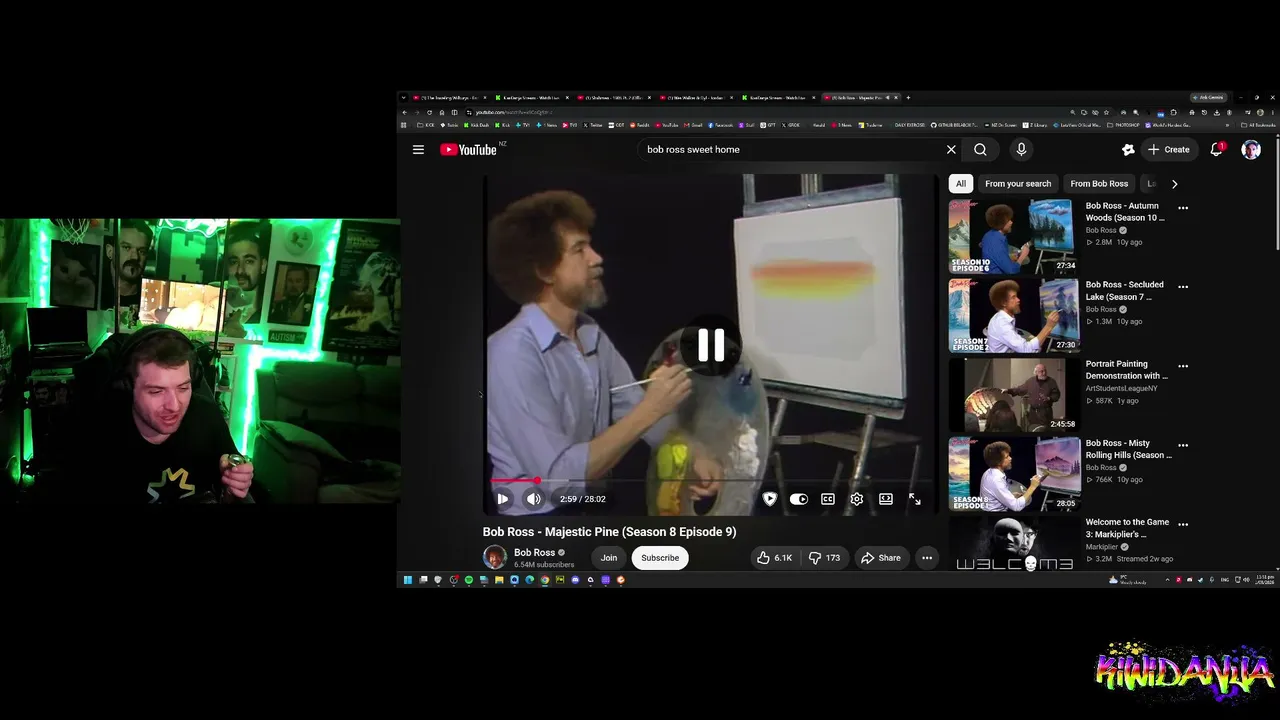
Task: Show more filter chips with the arrow
Action: coord(1174,184)
